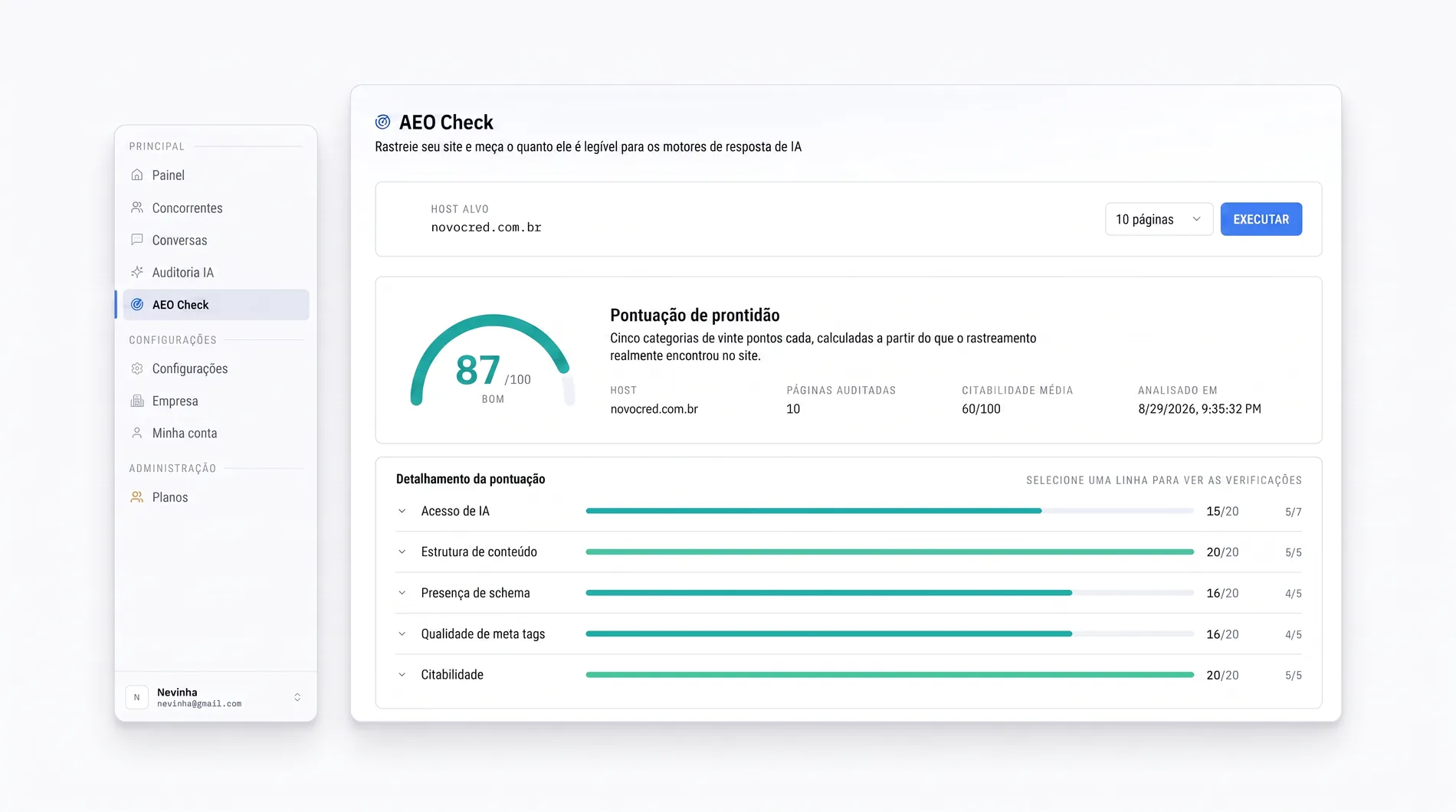1456x812 pixels.
Task: Click the Minha conta person icon
Action: [137, 433]
